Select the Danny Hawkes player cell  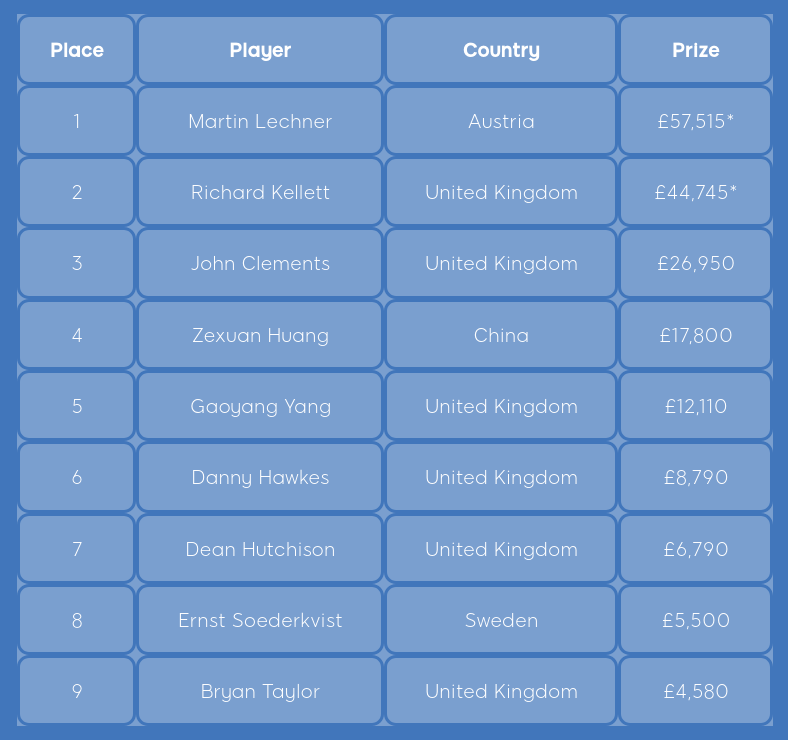[x=260, y=477]
